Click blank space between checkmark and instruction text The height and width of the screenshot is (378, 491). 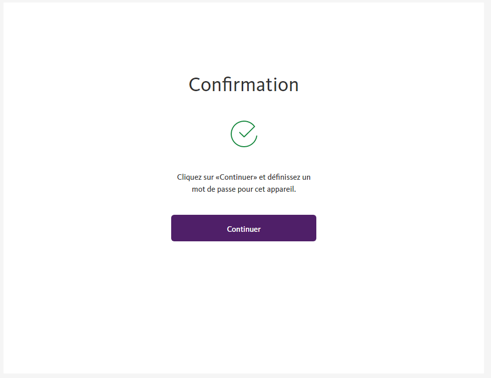click(244, 160)
